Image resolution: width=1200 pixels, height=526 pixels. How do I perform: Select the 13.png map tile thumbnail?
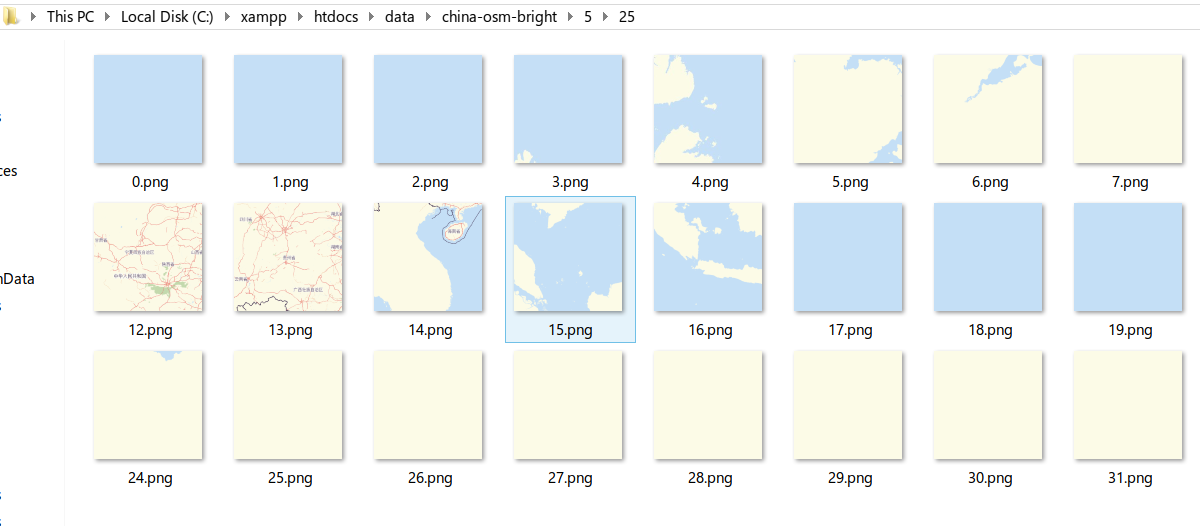pyautogui.click(x=288, y=257)
